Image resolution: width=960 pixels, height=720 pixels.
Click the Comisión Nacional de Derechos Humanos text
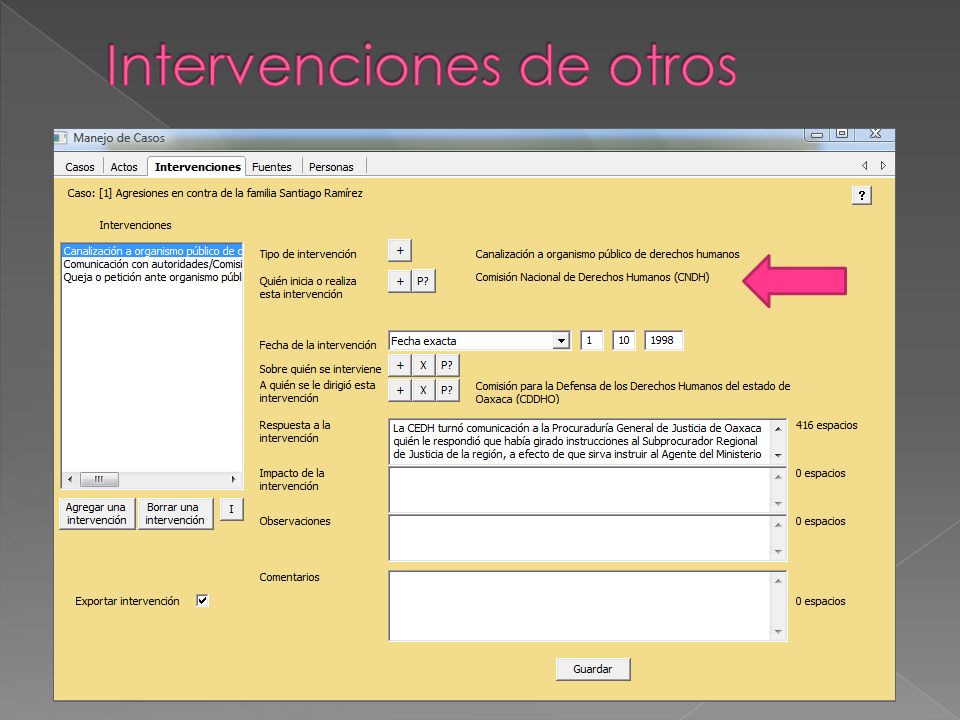(592, 277)
